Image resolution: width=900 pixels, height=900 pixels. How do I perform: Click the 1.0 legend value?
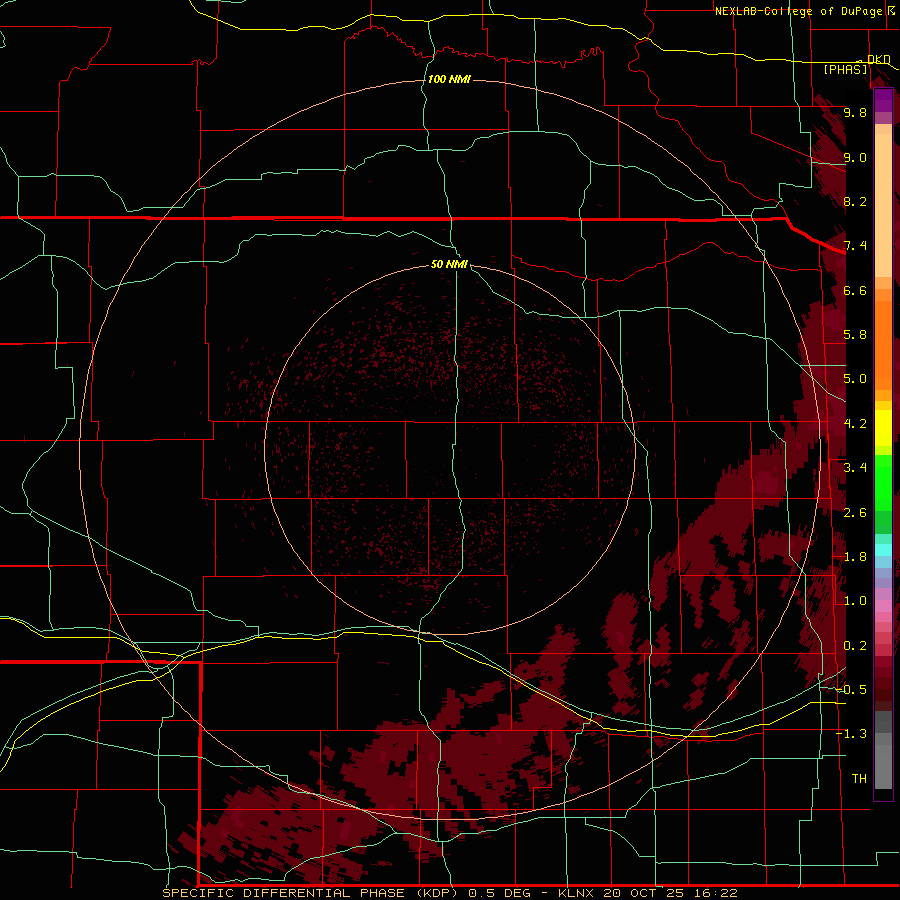(x=855, y=601)
